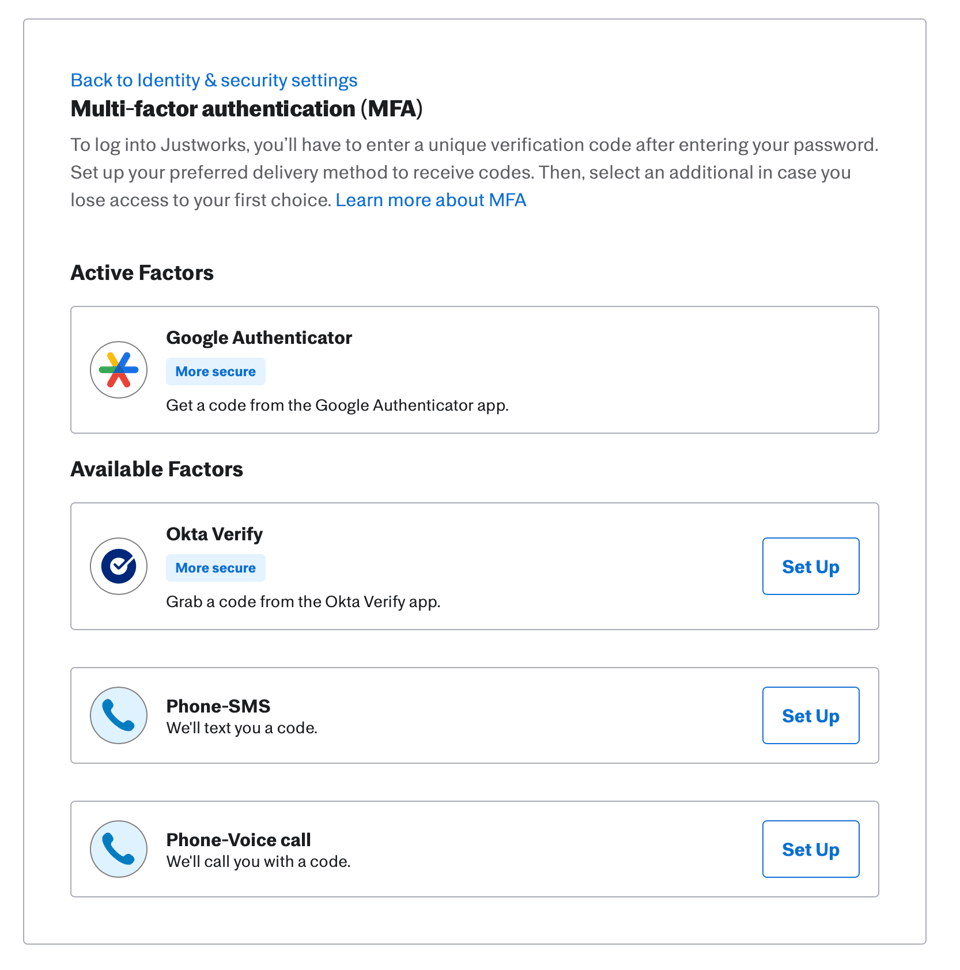Click the Phone-Voice call factor title
Screen dimensions: 960x970
(x=239, y=840)
